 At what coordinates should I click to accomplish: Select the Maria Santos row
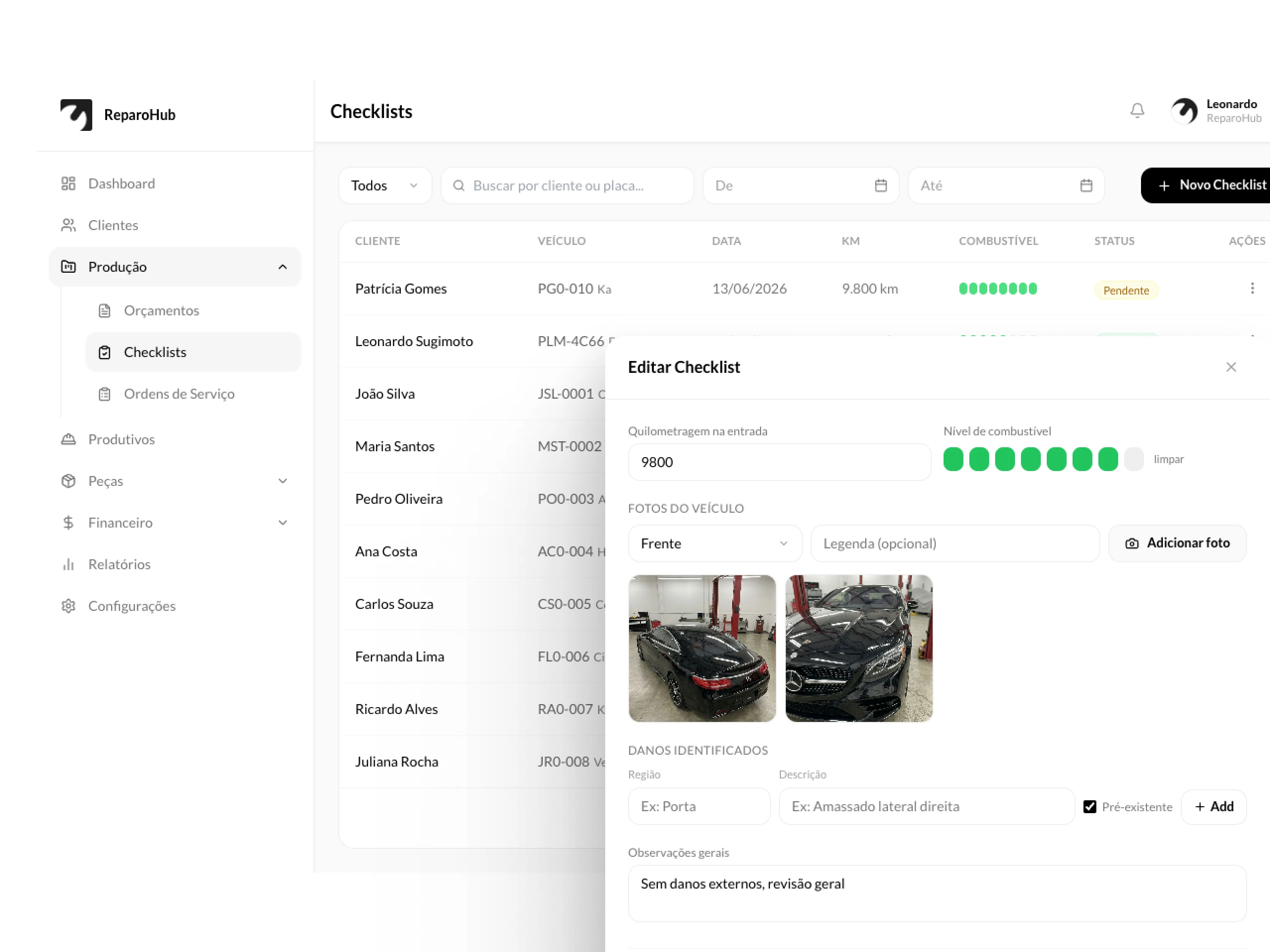point(472,446)
